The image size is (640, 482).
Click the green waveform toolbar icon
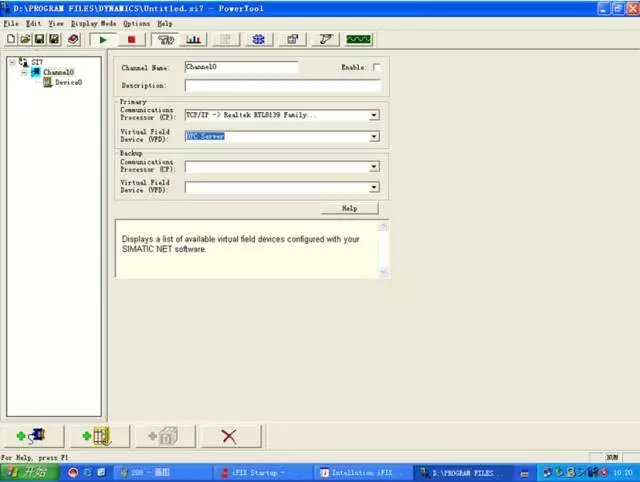point(359,39)
